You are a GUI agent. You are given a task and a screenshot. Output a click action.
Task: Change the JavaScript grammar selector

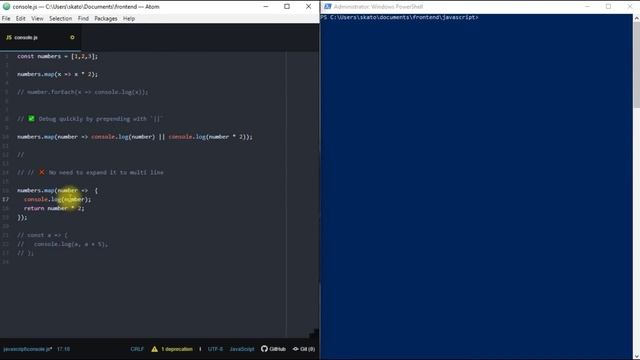(242, 349)
